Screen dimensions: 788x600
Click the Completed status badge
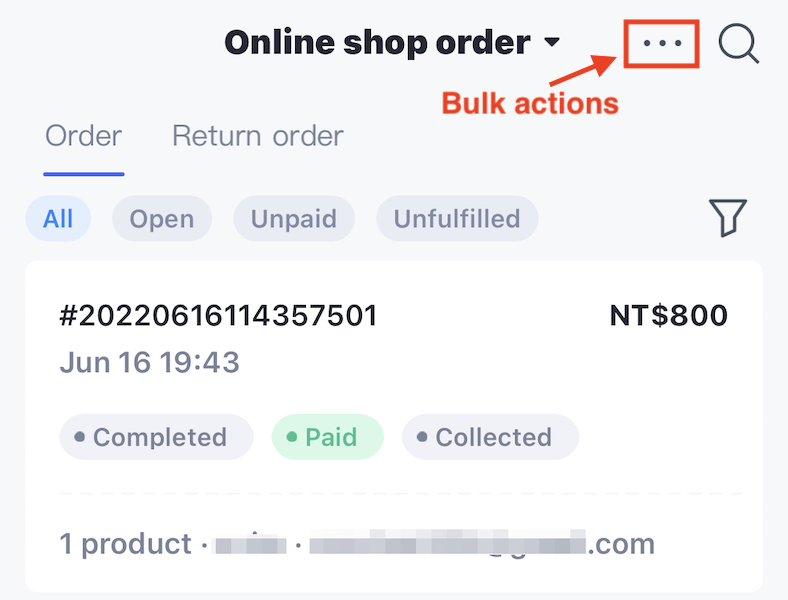[156, 437]
